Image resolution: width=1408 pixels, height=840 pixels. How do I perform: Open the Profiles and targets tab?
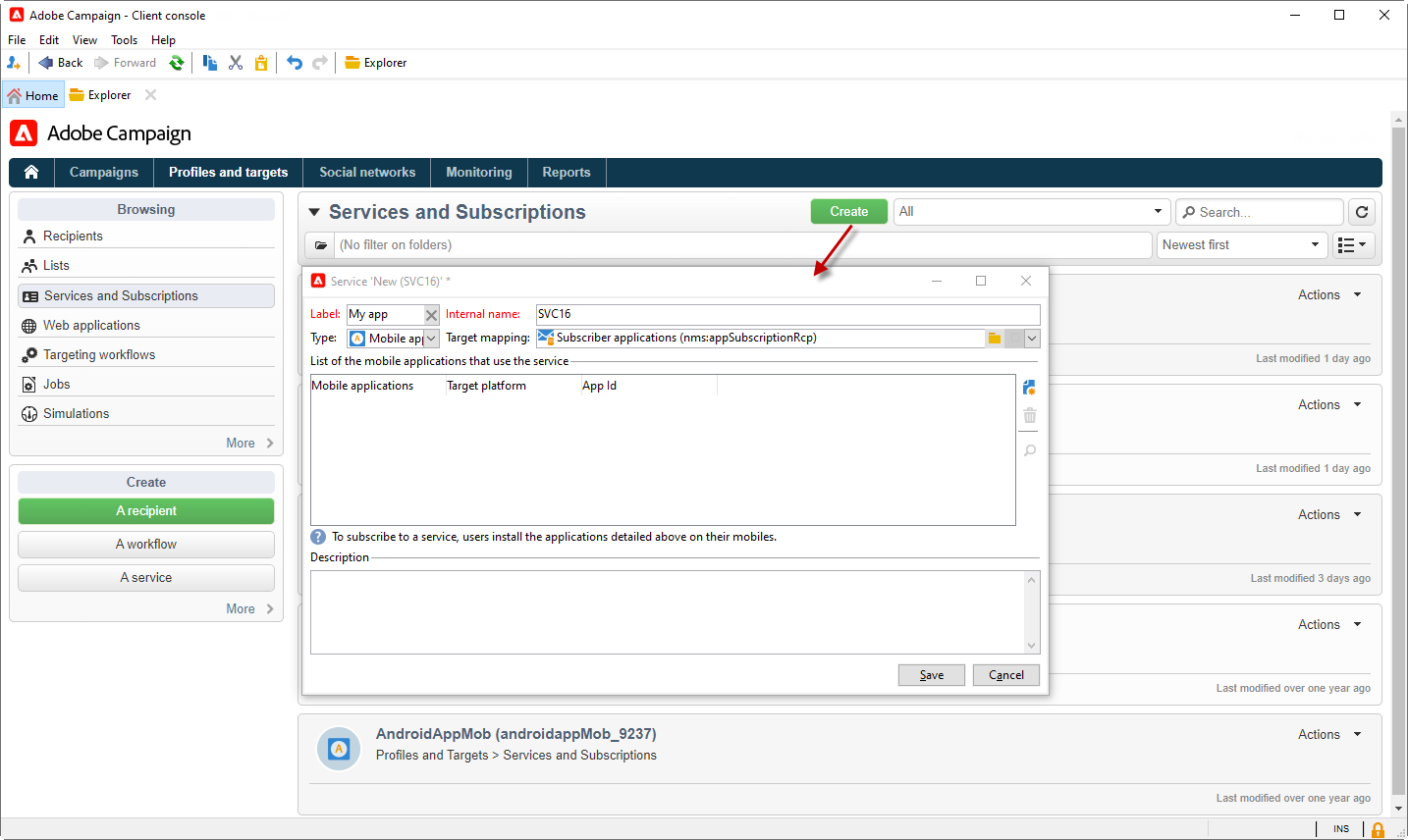coord(229,172)
